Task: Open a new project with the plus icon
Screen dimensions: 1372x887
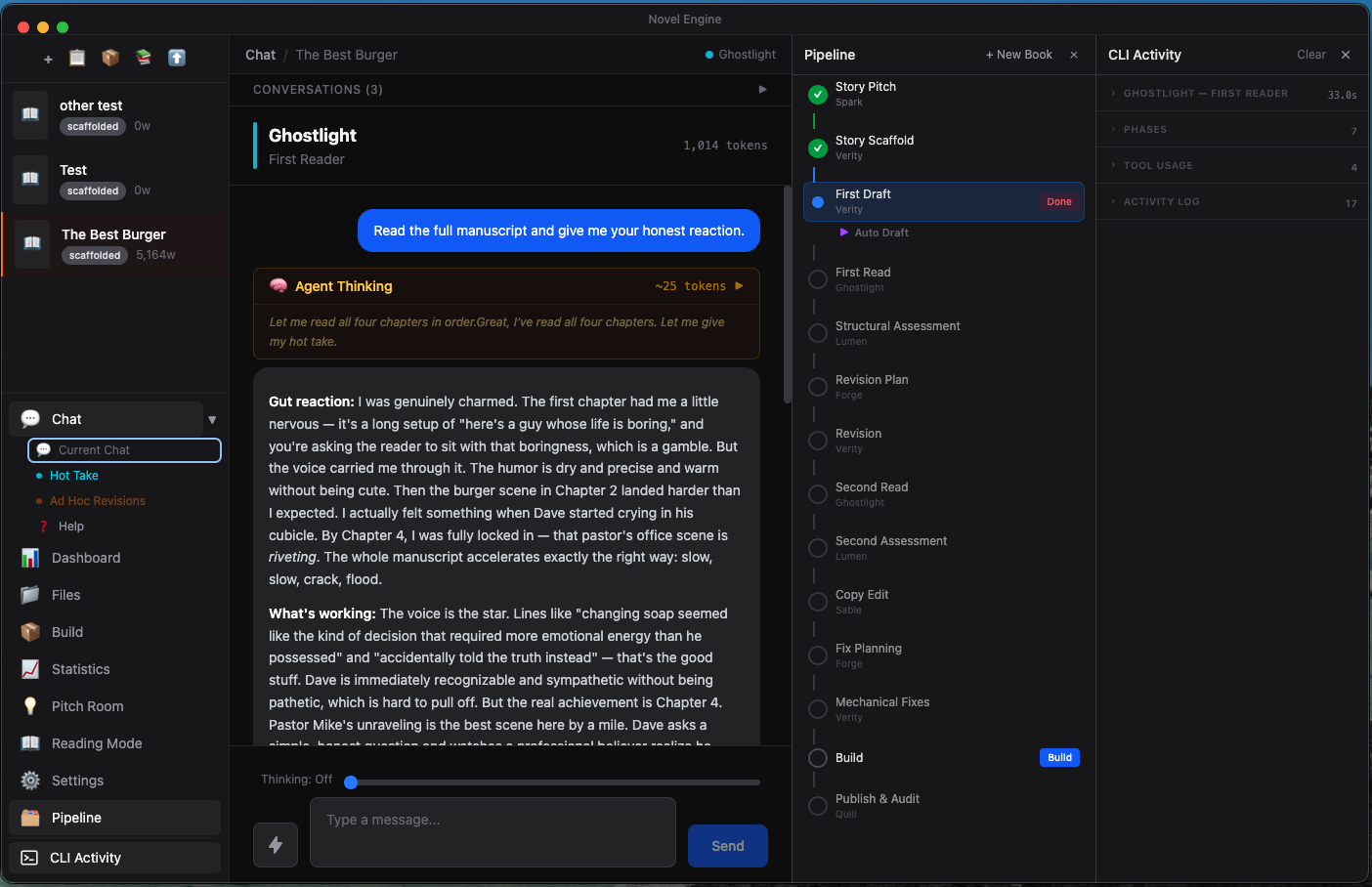Action: tap(46, 59)
